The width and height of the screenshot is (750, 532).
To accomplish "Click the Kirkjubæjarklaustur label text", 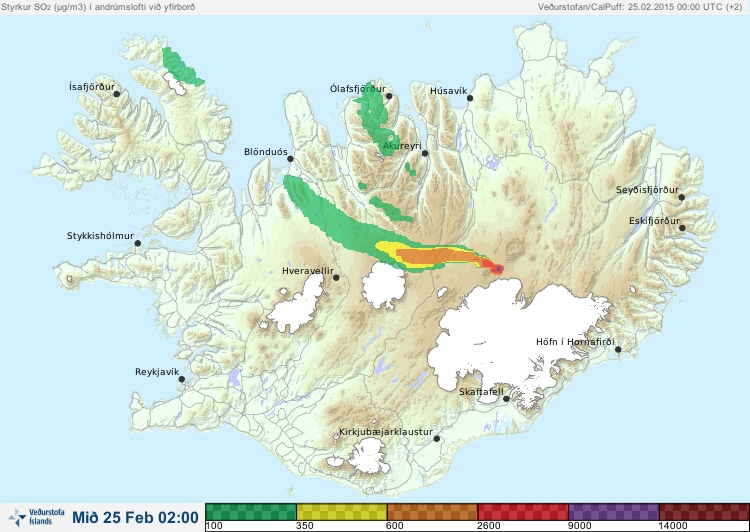I will (x=386, y=432).
